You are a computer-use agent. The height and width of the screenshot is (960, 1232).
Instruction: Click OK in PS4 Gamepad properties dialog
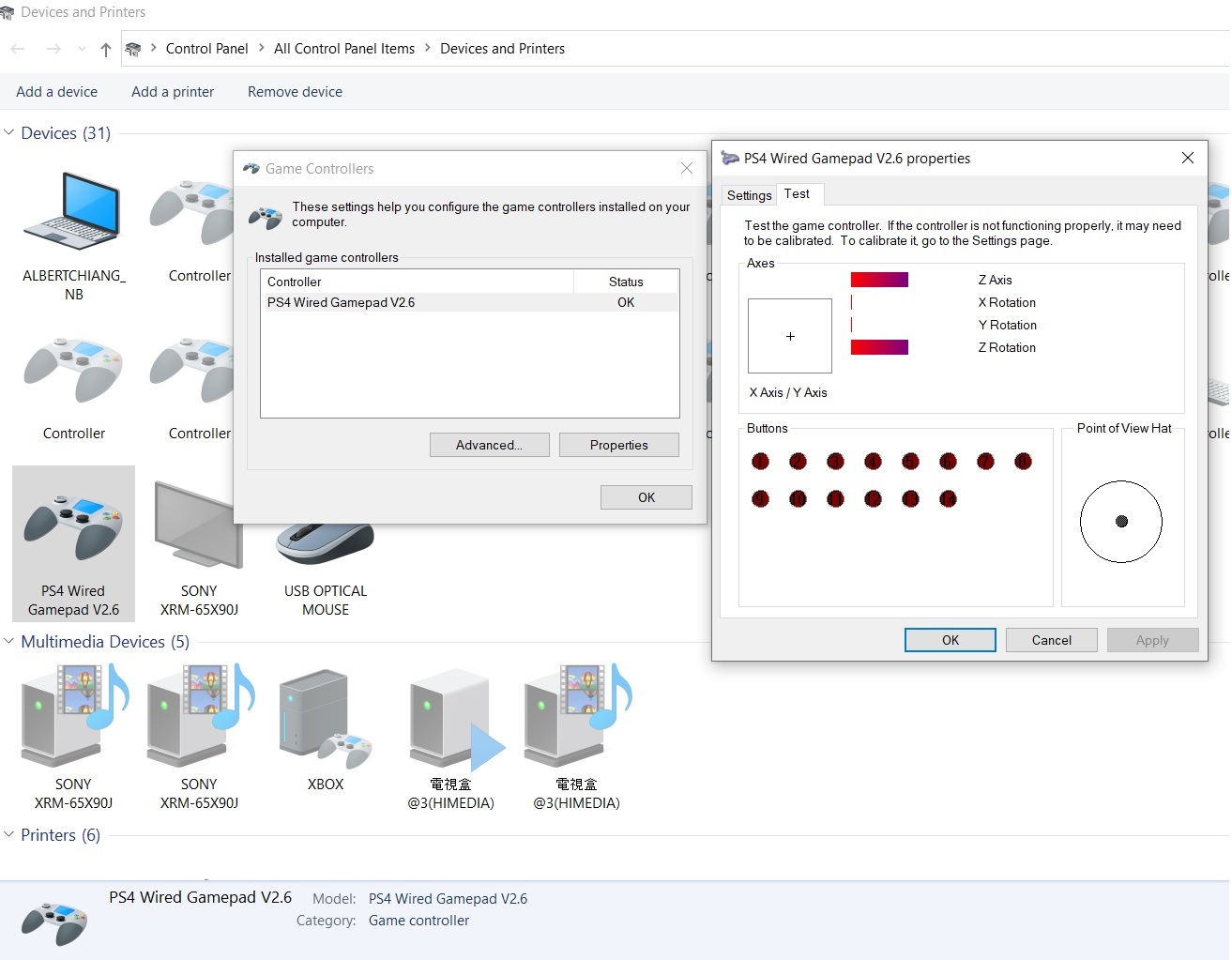[x=951, y=640]
